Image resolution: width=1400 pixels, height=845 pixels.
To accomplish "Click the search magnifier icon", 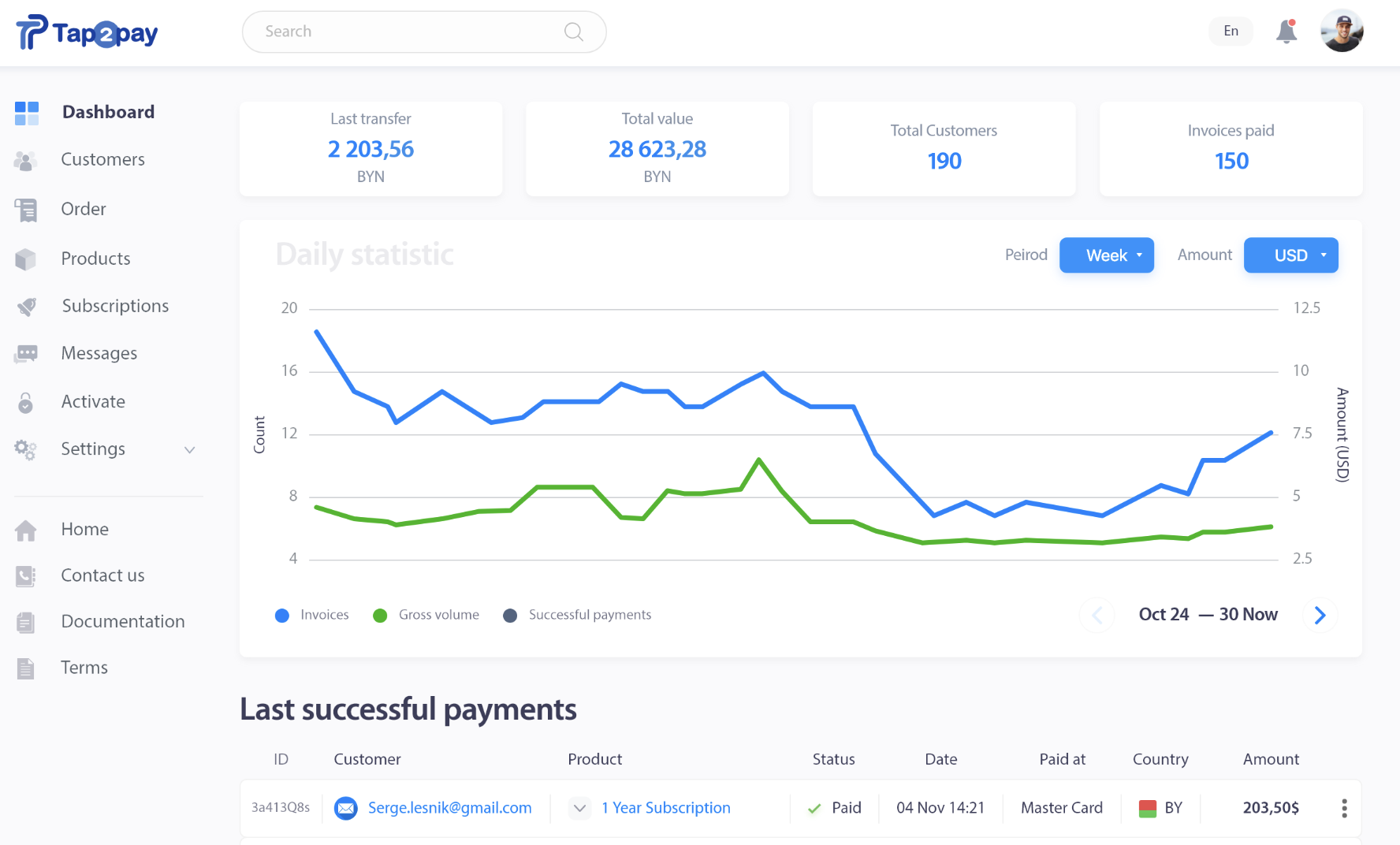I will pyautogui.click(x=574, y=32).
